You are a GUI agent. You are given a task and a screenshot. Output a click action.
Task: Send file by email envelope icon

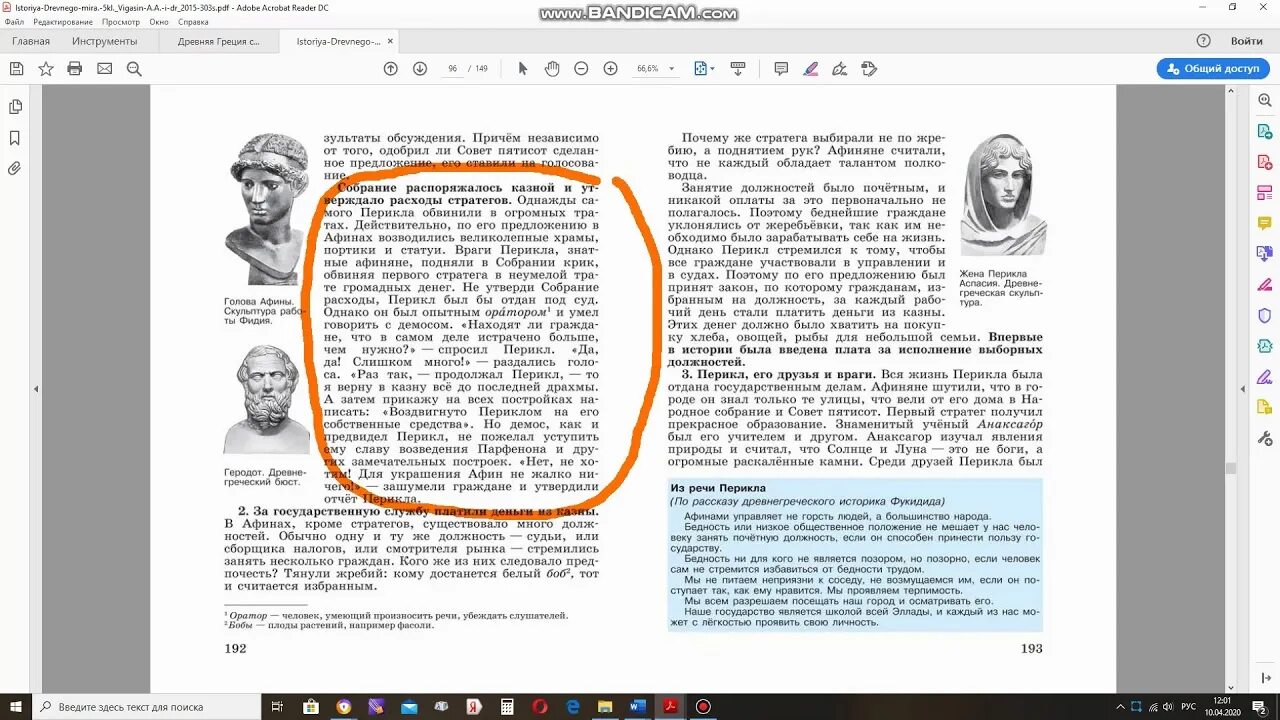[104, 69]
